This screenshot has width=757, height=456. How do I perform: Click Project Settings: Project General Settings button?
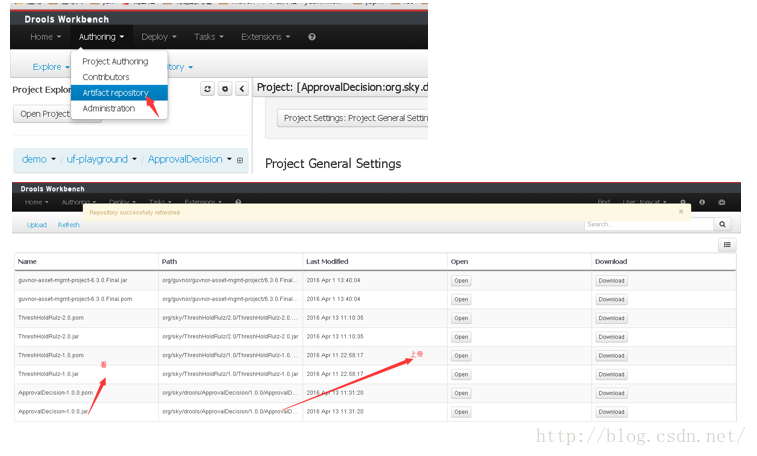tap(352, 118)
